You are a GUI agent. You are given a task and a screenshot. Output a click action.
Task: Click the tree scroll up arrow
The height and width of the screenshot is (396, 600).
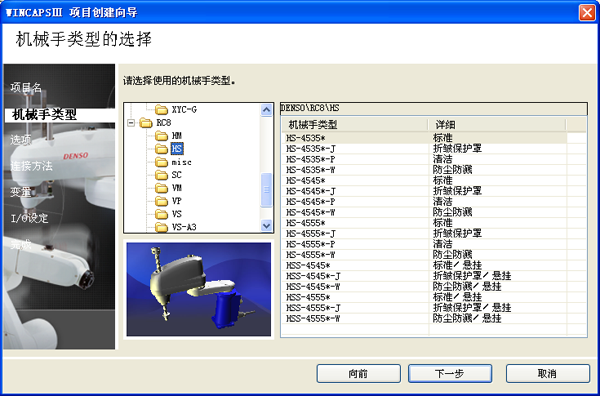[x=266, y=110]
